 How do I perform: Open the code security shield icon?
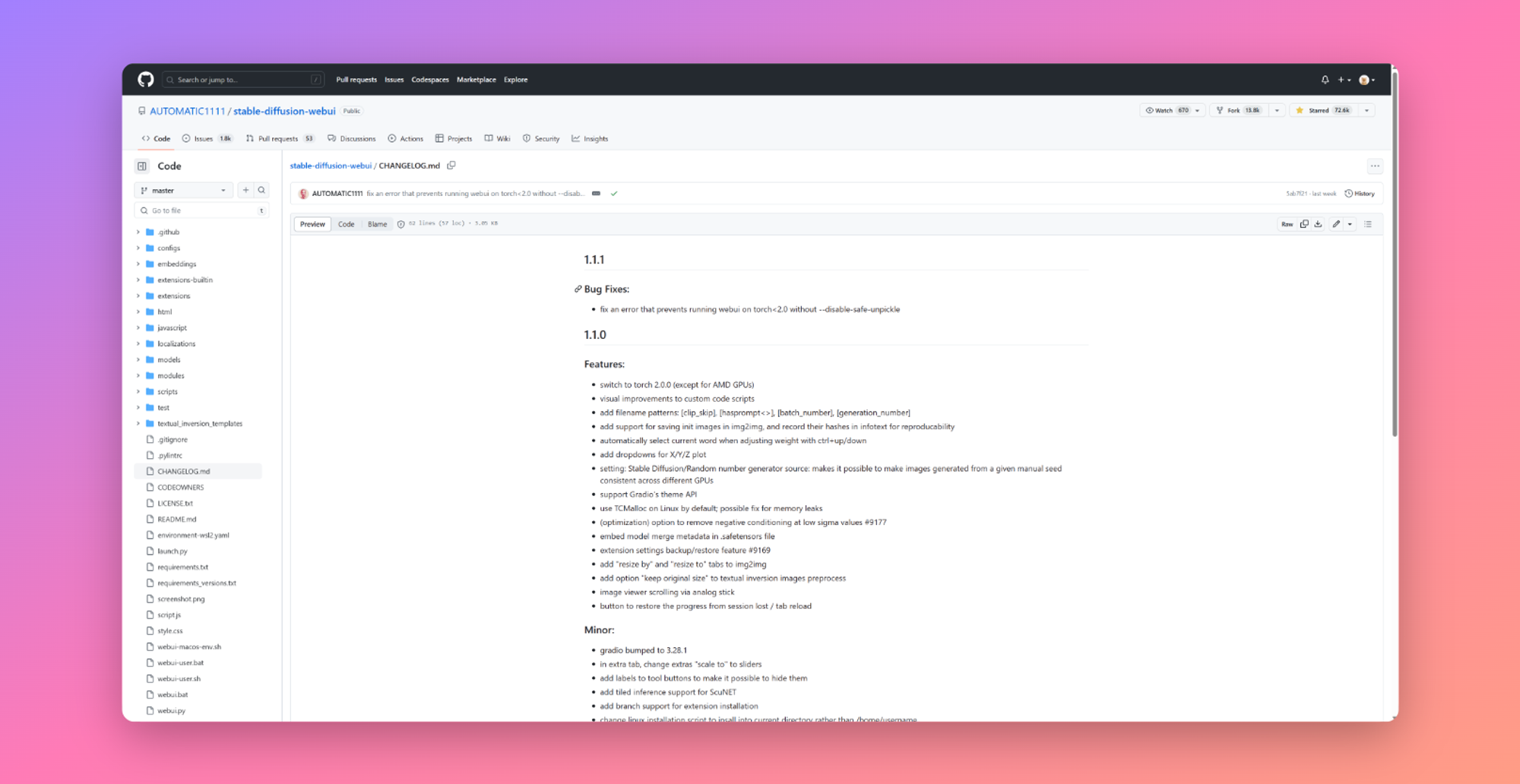click(x=401, y=224)
